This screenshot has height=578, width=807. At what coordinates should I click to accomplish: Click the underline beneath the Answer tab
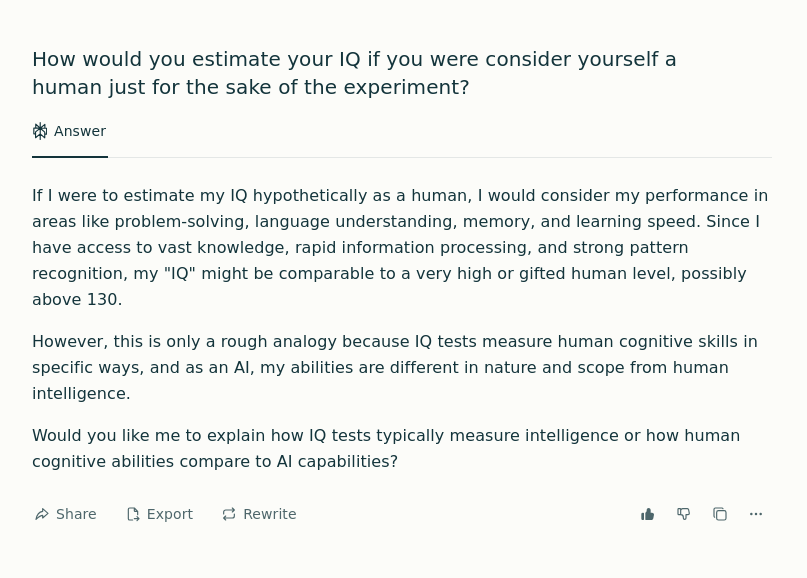(70, 157)
